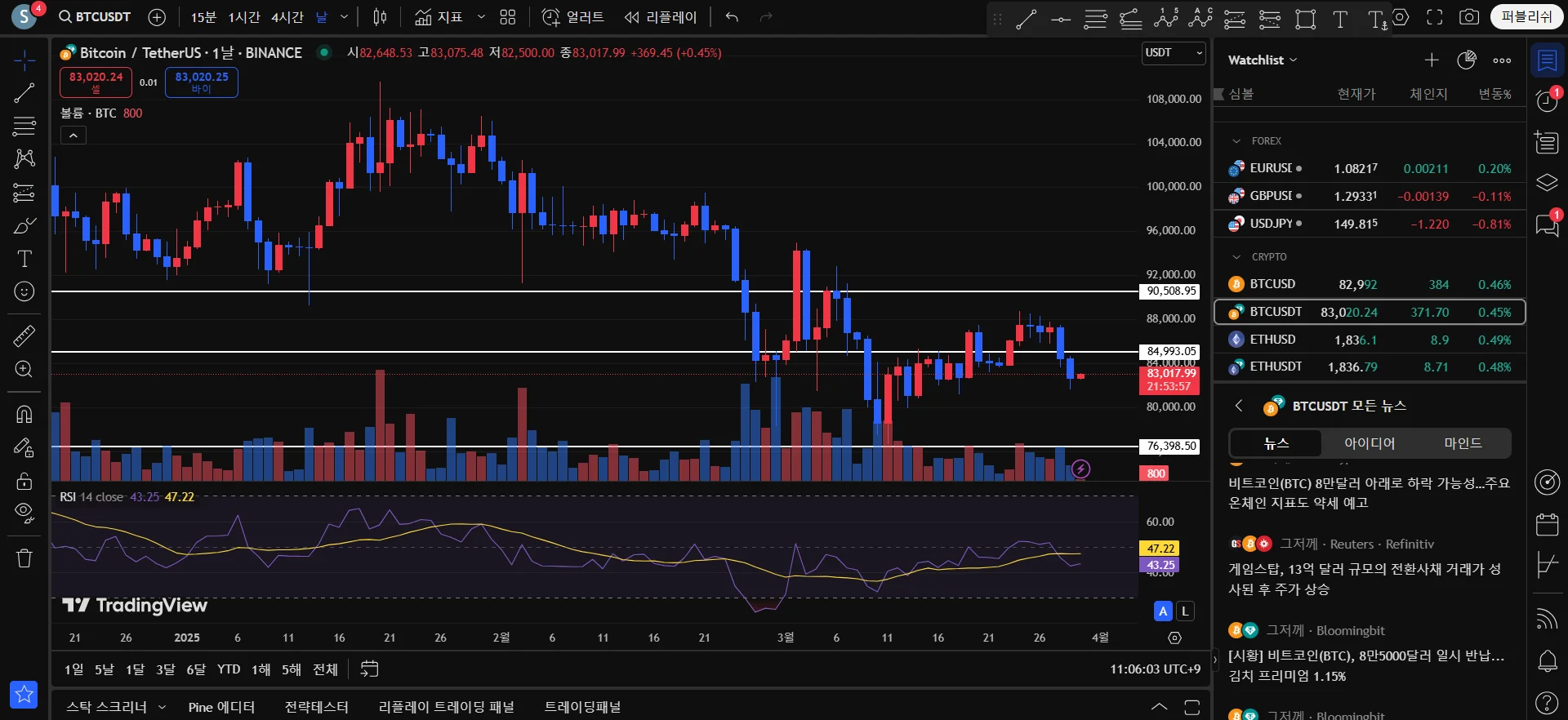The height and width of the screenshot is (720, 1568).
Task: Add a compare symbol with plus circle
Action: coord(157,17)
